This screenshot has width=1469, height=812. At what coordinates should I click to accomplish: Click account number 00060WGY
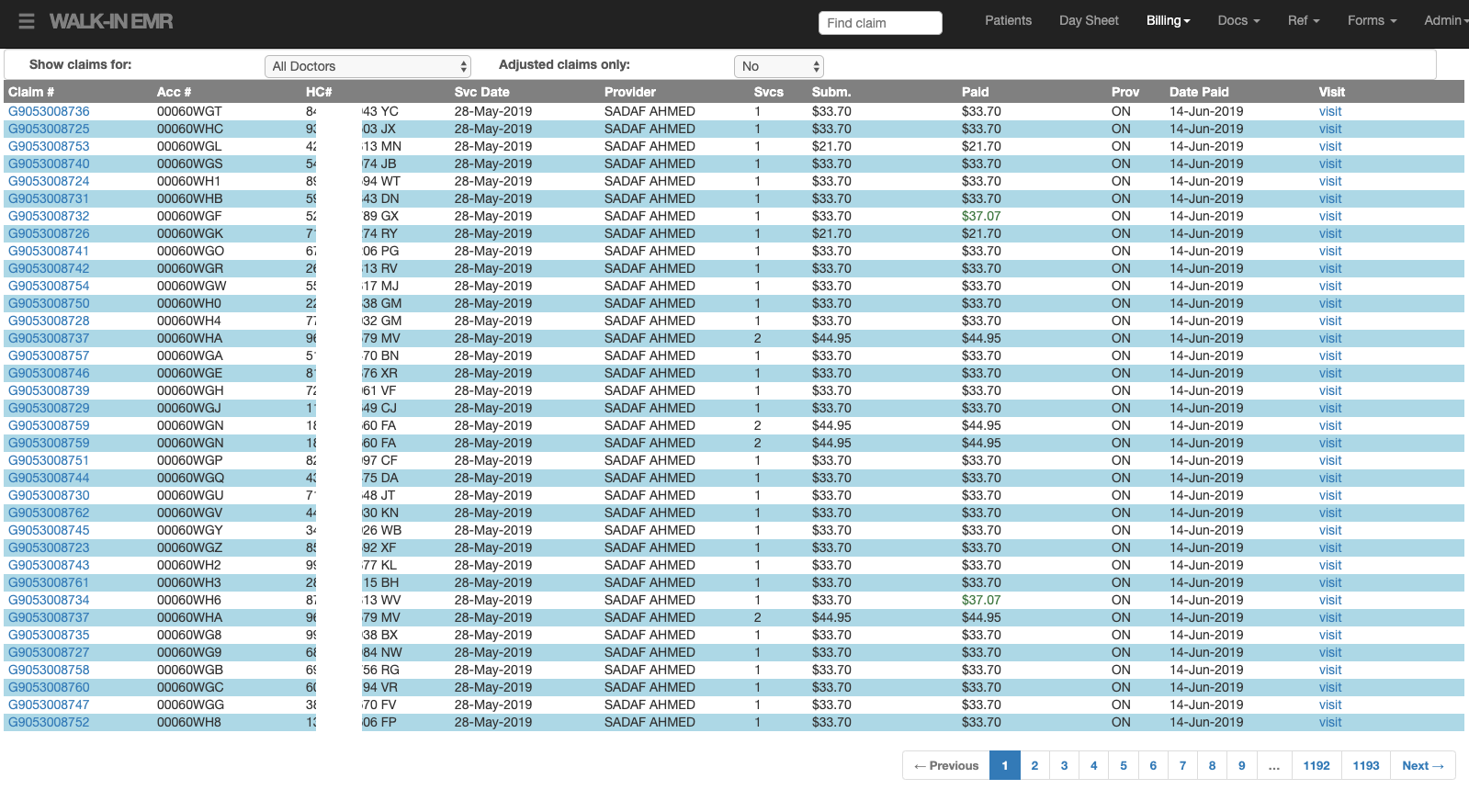coord(189,530)
